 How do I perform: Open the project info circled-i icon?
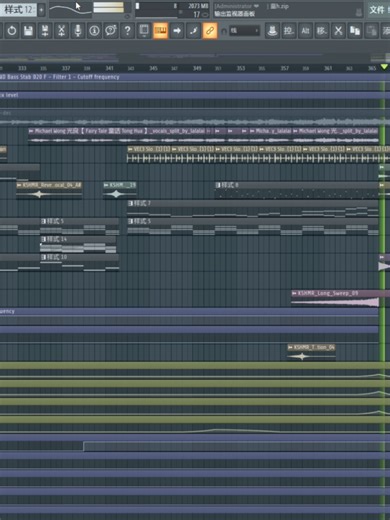(x=94, y=31)
